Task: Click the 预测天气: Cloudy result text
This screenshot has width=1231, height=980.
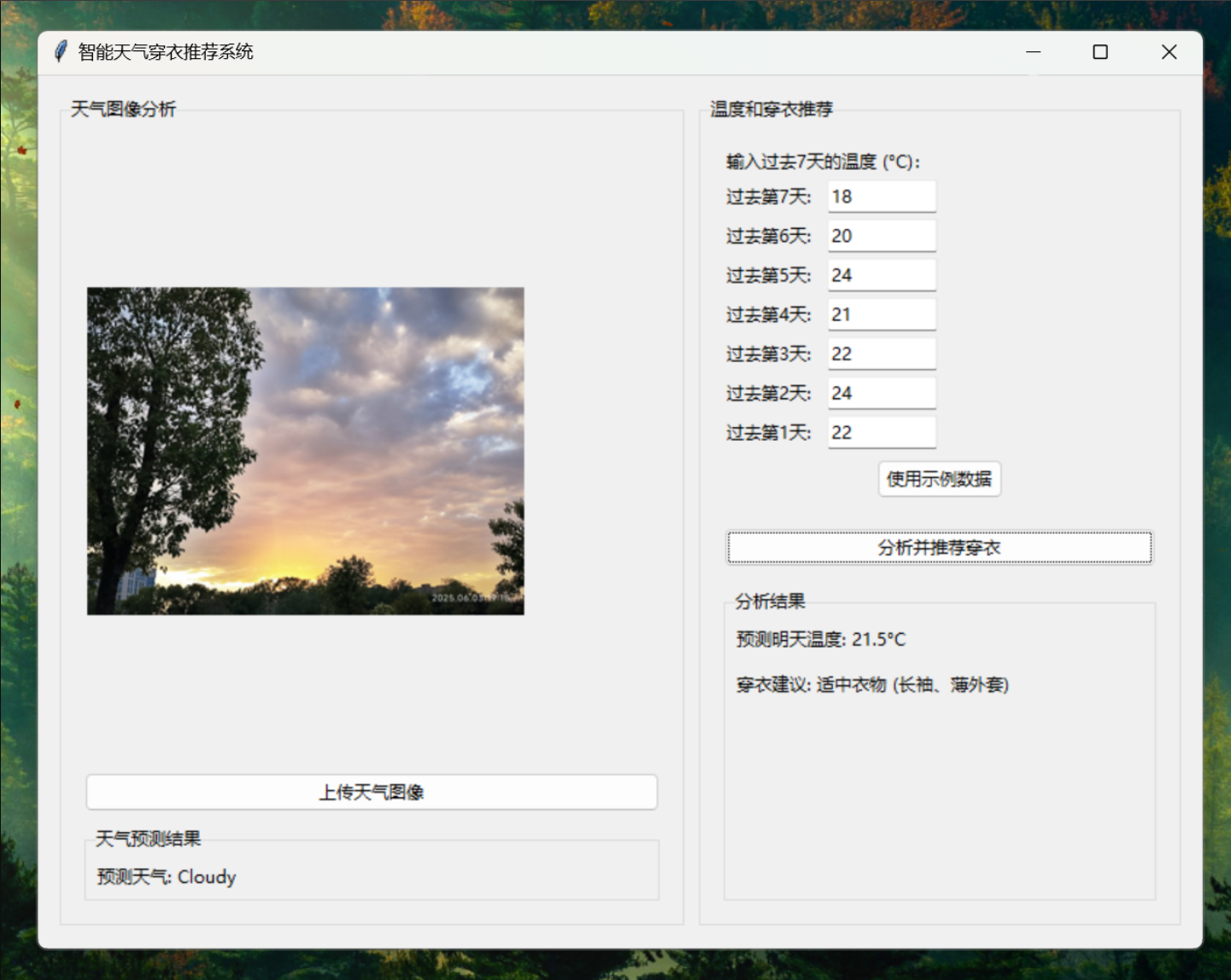Action: click(167, 877)
